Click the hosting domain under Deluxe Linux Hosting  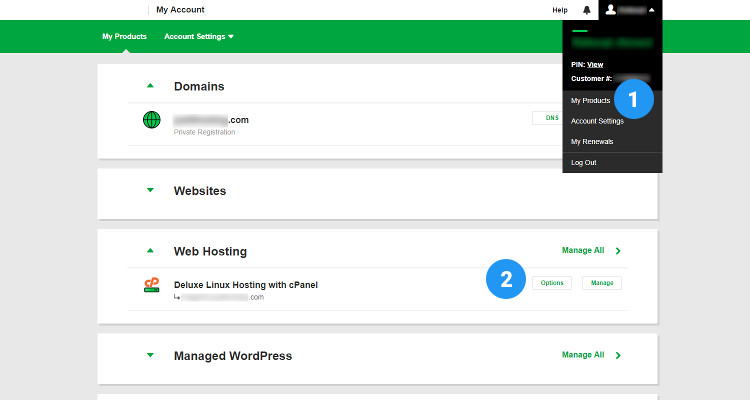tap(222, 297)
